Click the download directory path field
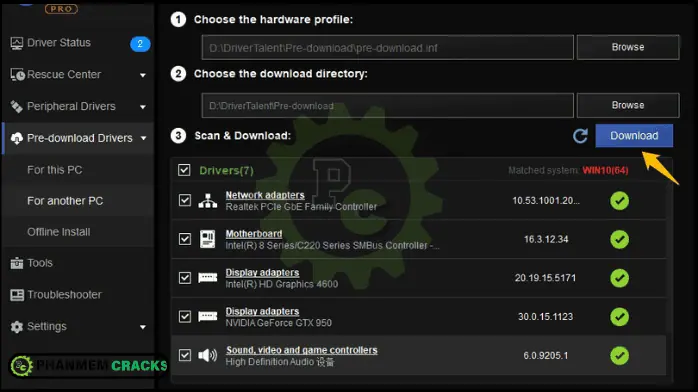 [387, 105]
